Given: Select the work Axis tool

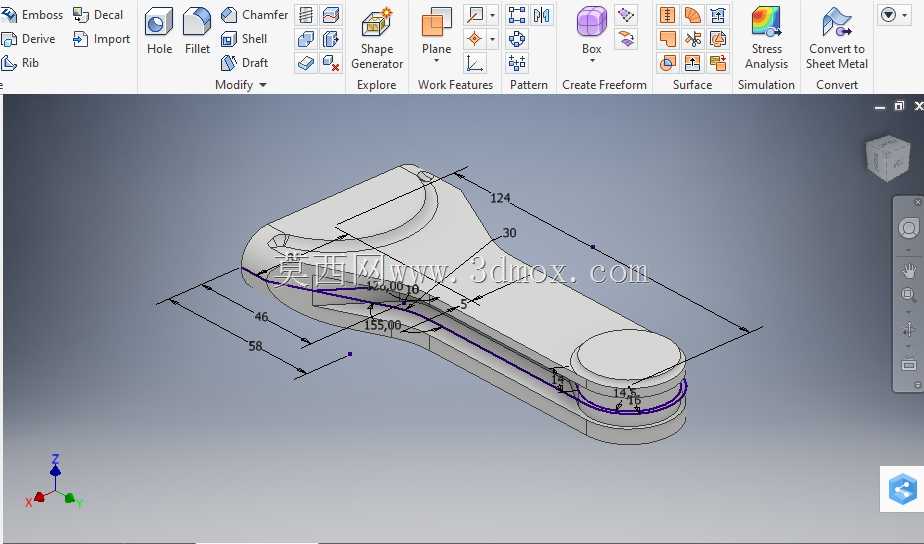Looking at the screenshot, I should point(475,15).
